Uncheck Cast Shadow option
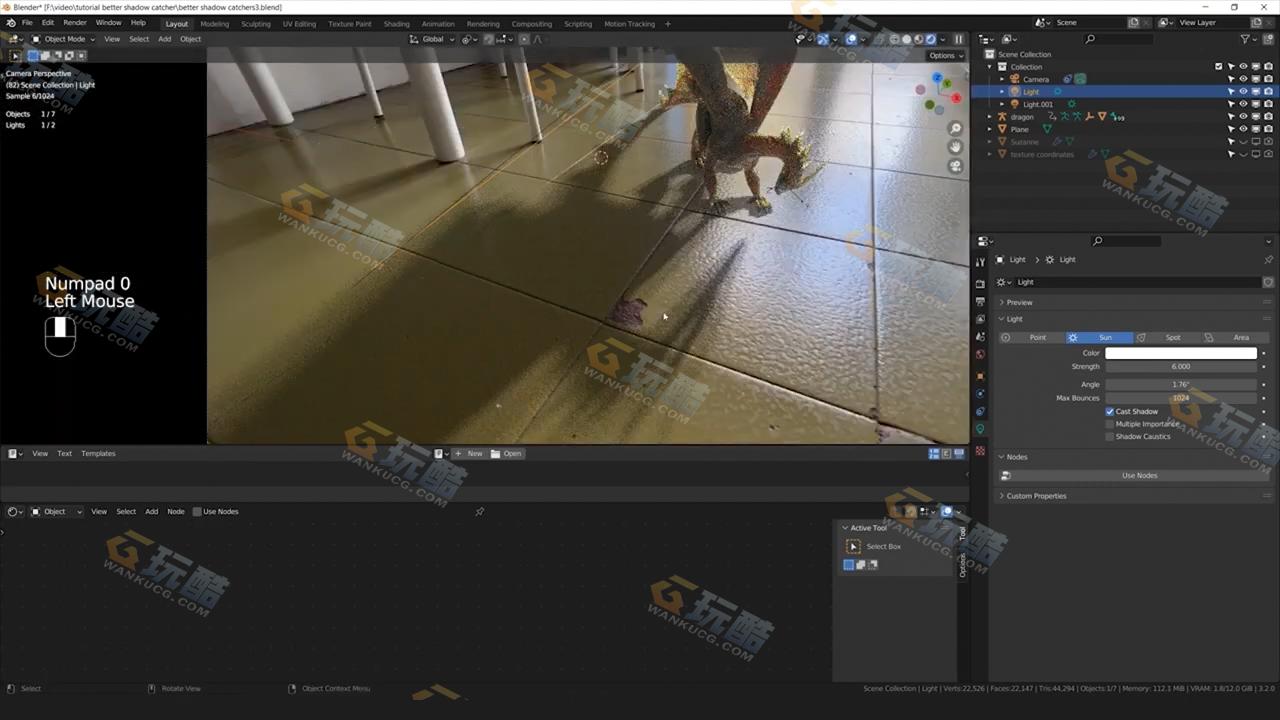The height and width of the screenshot is (720, 1280). [1110, 411]
